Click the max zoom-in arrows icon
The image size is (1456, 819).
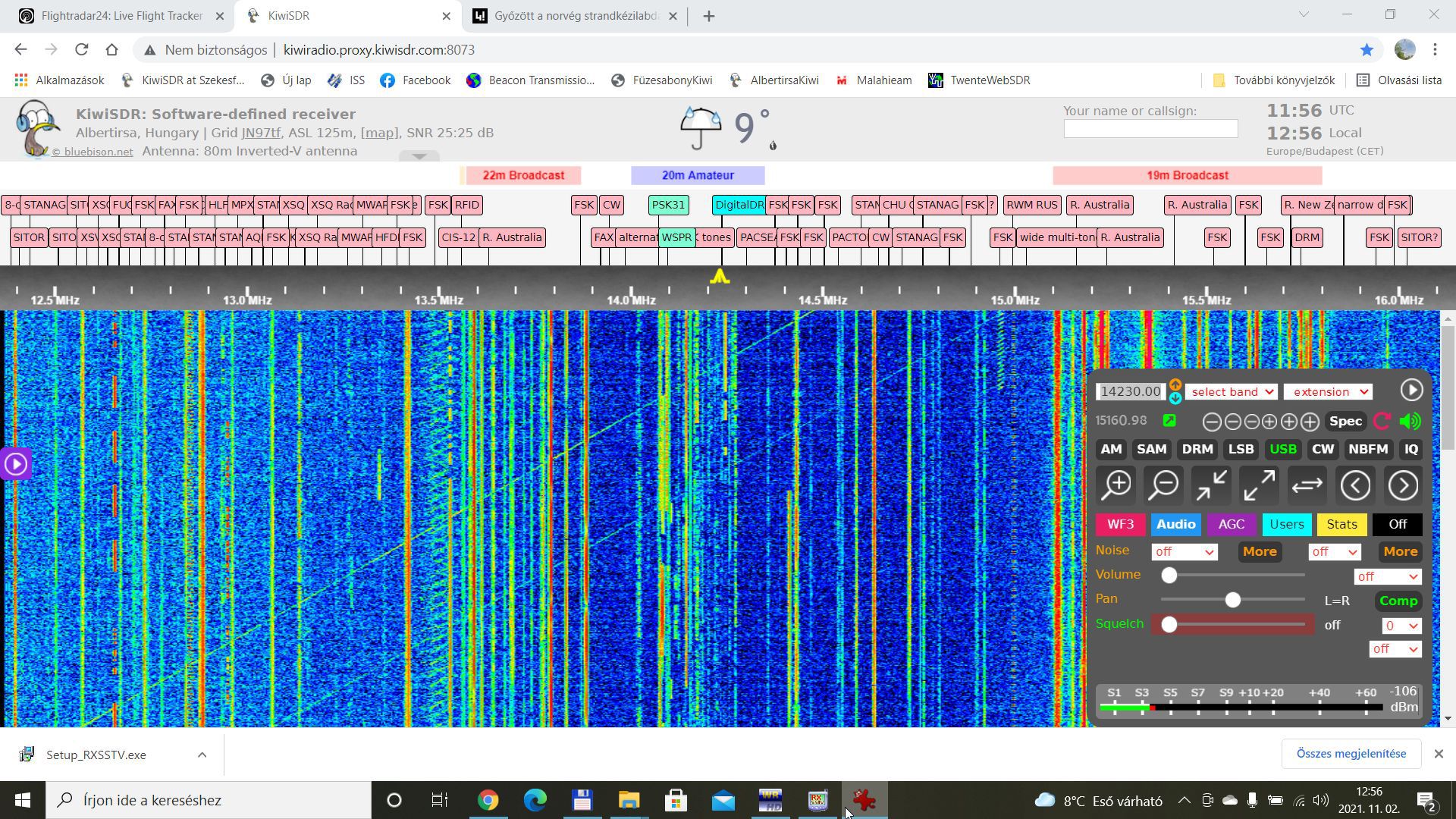(x=1212, y=485)
